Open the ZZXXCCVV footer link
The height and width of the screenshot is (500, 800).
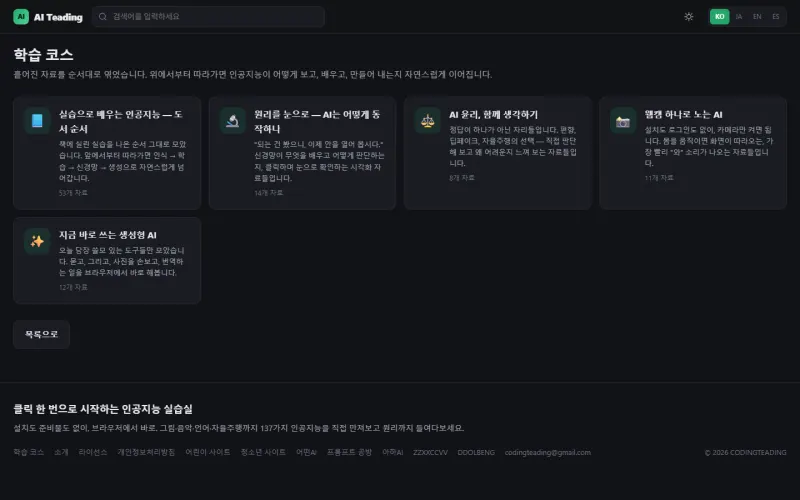pos(430,452)
